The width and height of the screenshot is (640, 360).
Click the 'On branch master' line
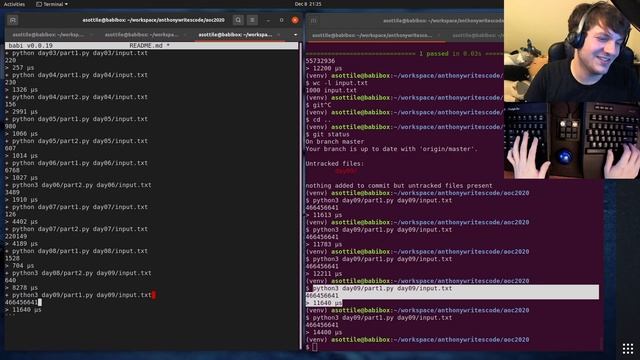[x=335, y=142]
